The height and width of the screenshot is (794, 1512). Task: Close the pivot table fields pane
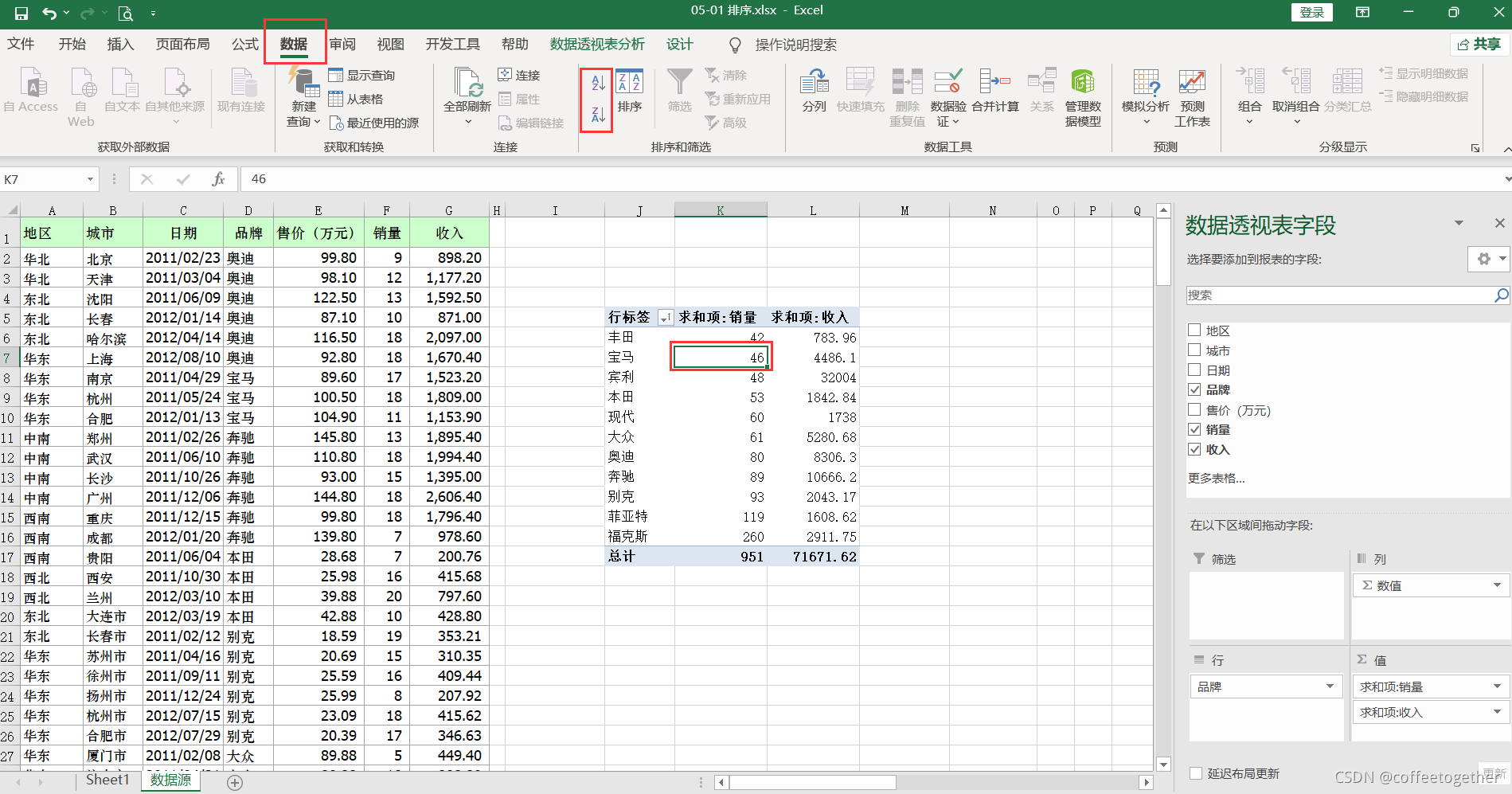(1499, 223)
